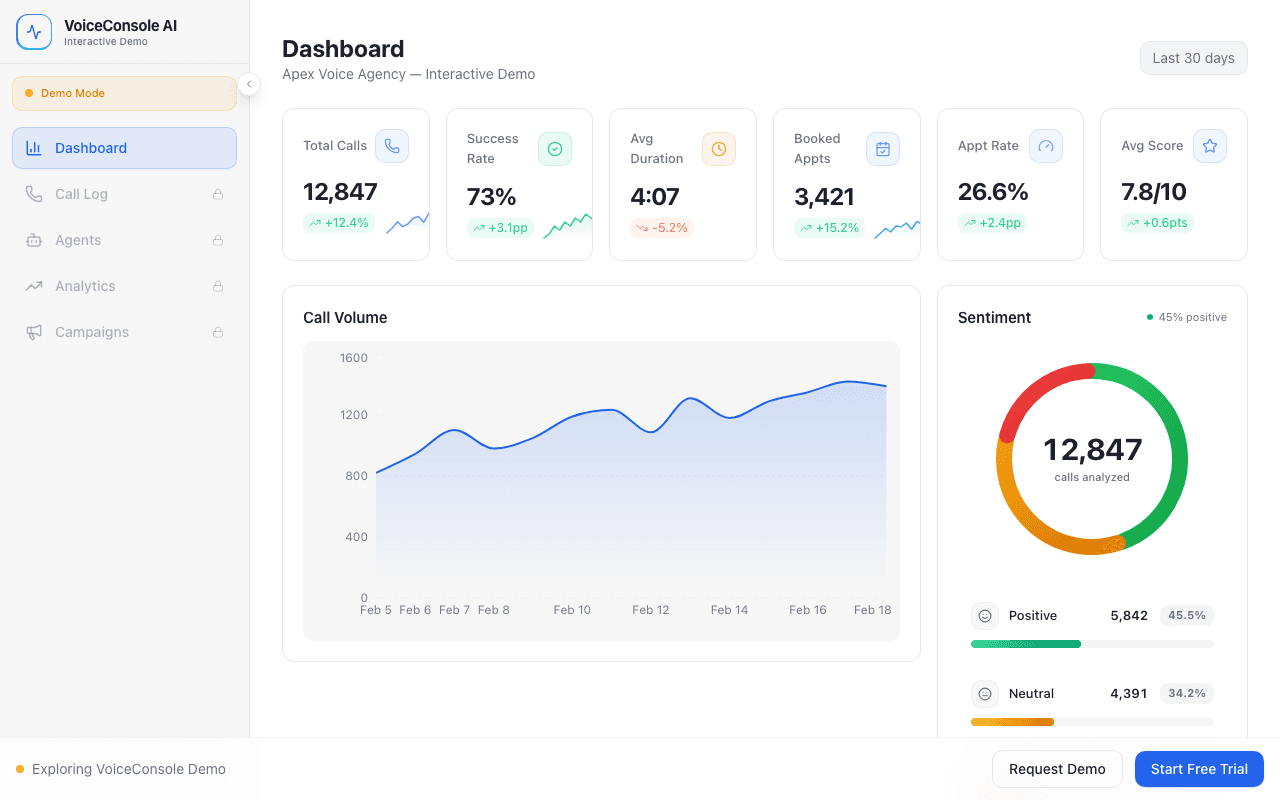
Task: Collapse the sidebar with the chevron control
Action: [x=249, y=84]
